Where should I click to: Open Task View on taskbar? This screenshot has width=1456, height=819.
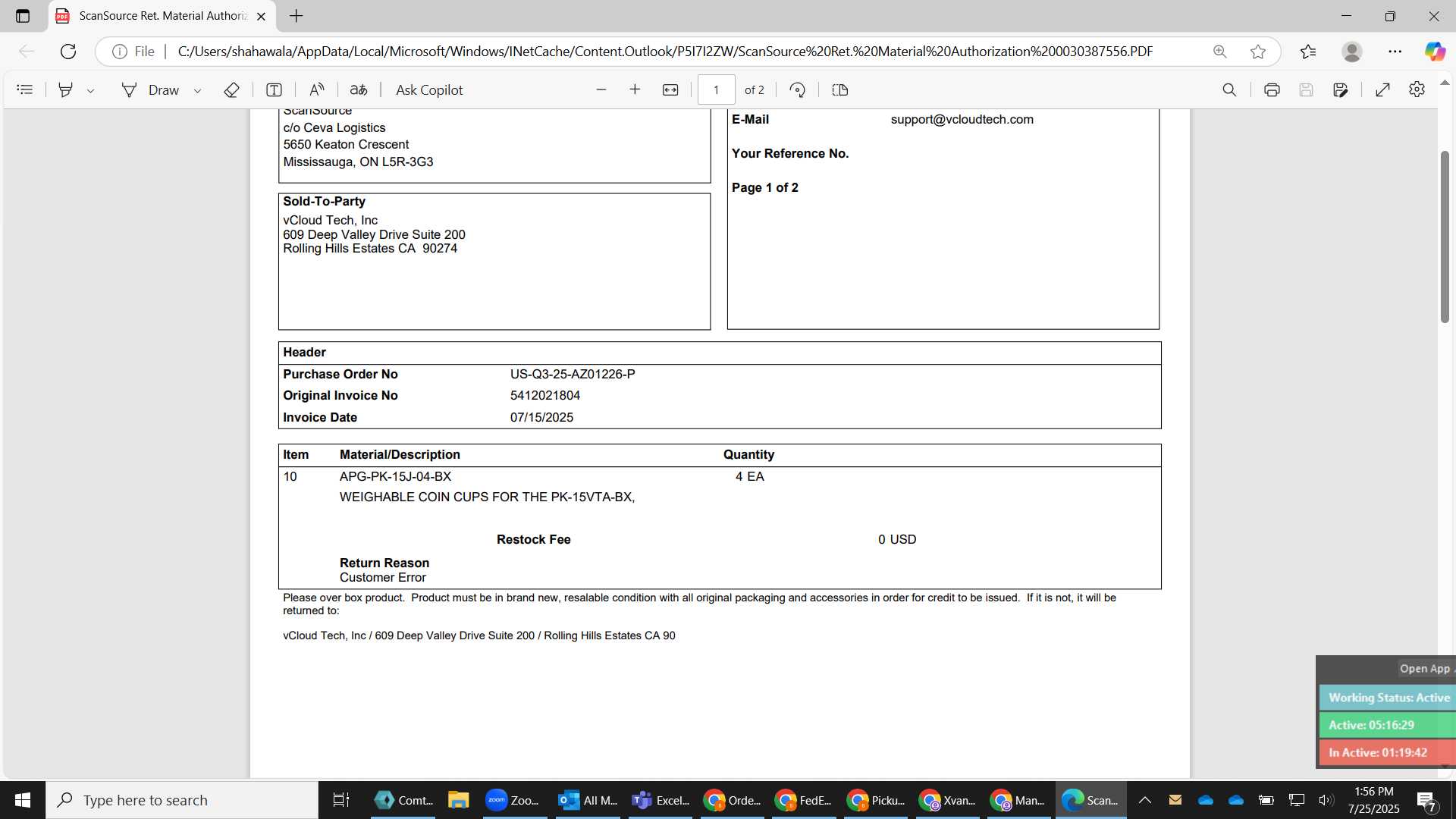click(x=341, y=800)
